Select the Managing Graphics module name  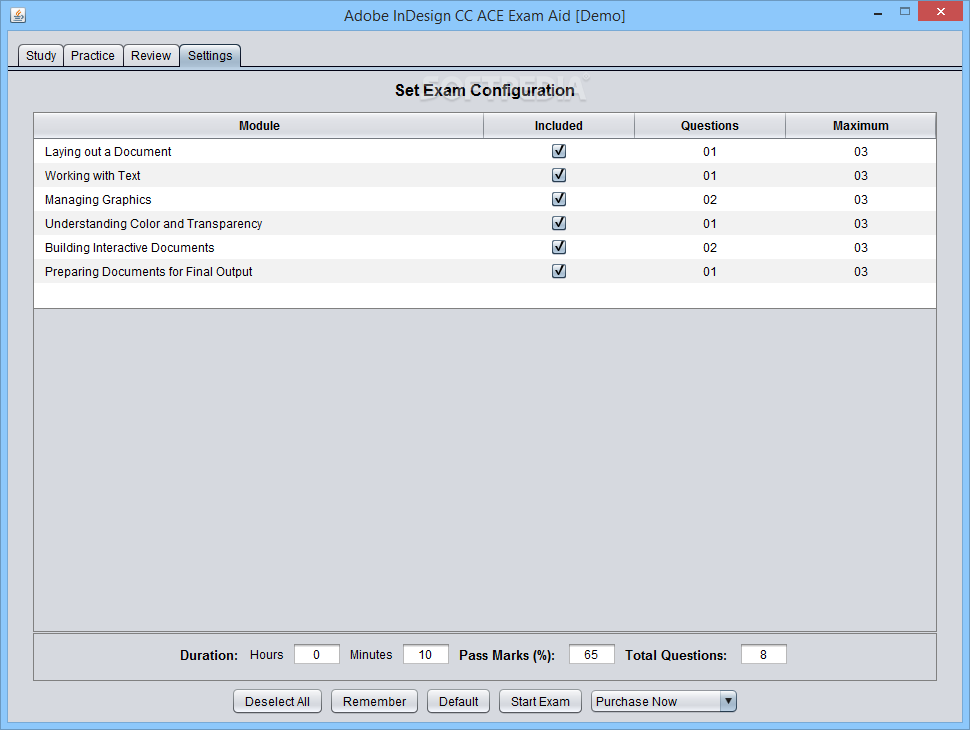point(98,200)
